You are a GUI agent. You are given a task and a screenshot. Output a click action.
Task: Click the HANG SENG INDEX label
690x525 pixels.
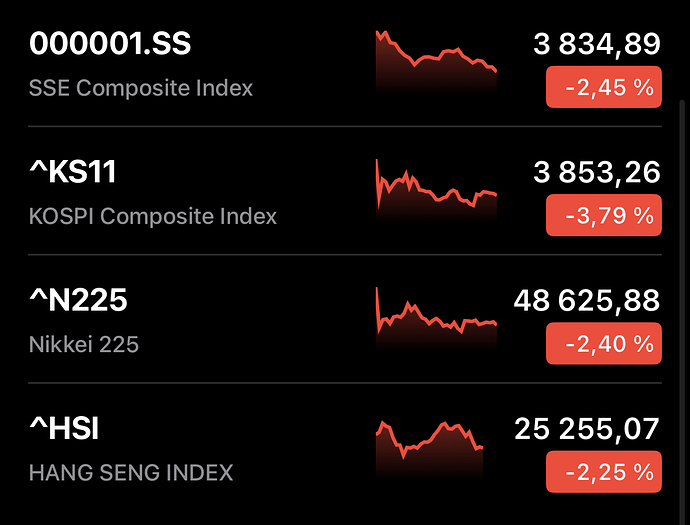coord(131,473)
